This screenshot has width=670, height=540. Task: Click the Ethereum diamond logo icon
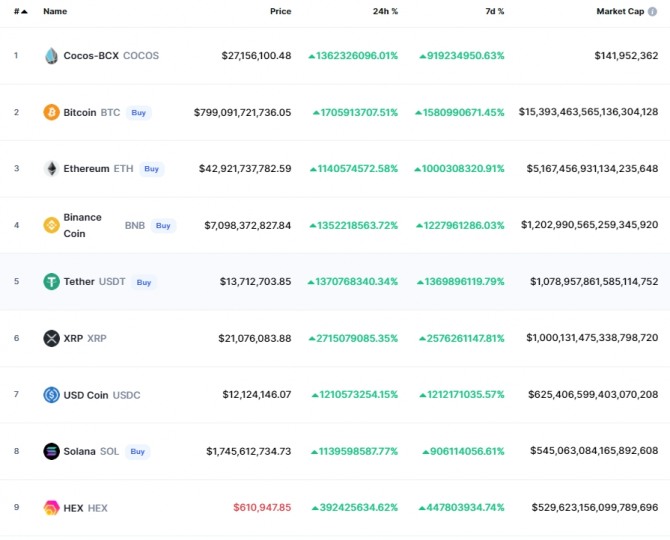[51, 169]
